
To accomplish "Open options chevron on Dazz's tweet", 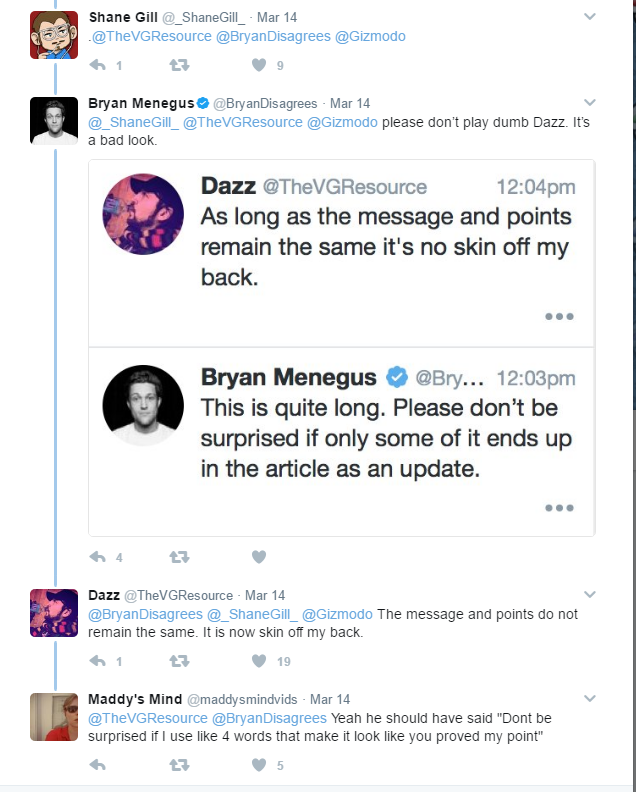I will coord(590,595).
